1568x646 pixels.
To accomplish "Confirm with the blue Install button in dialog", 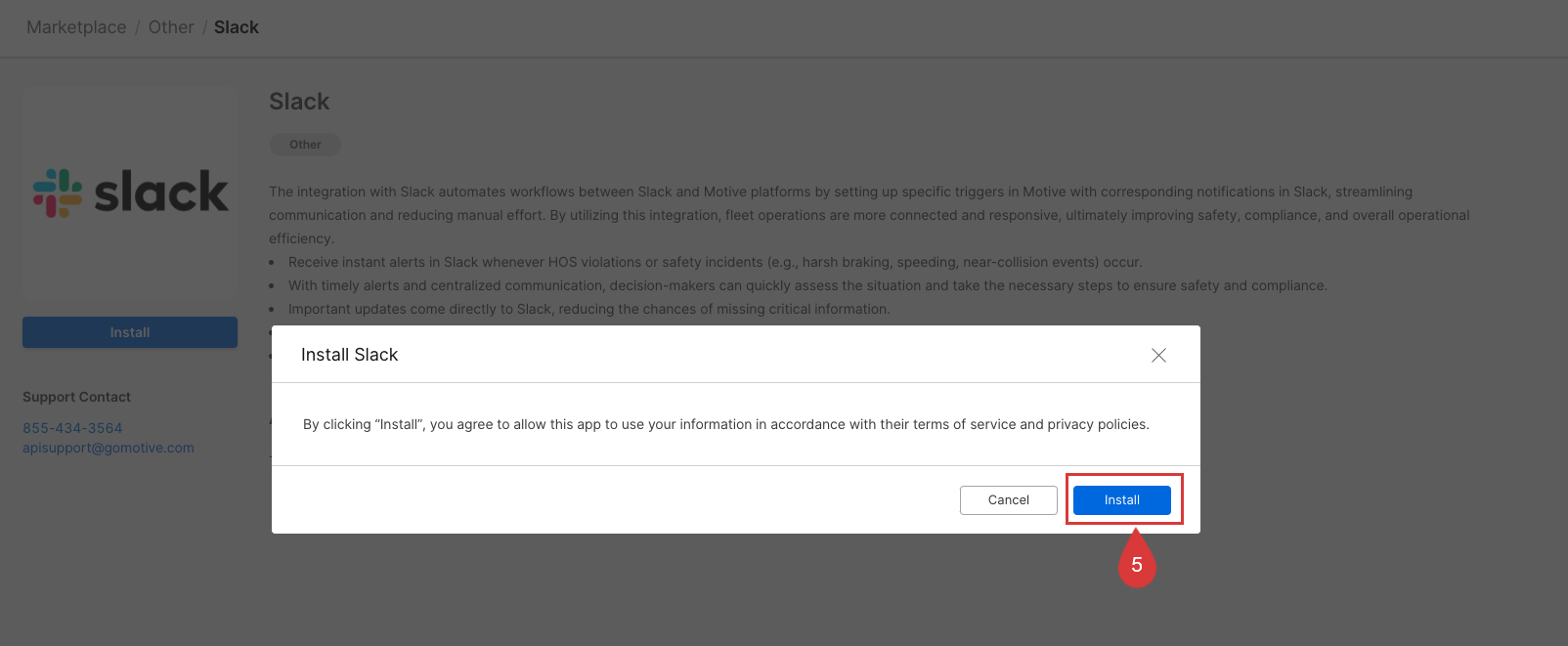I will pos(1121,499).
